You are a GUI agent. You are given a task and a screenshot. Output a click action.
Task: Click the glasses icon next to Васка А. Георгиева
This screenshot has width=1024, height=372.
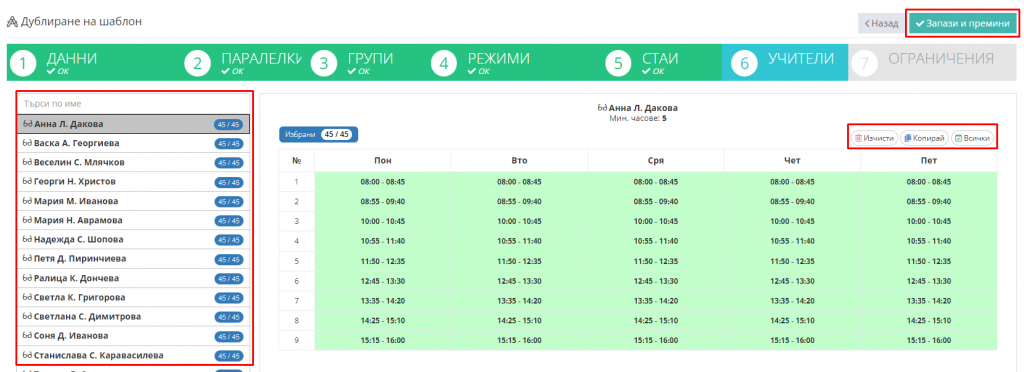point(27,143)
